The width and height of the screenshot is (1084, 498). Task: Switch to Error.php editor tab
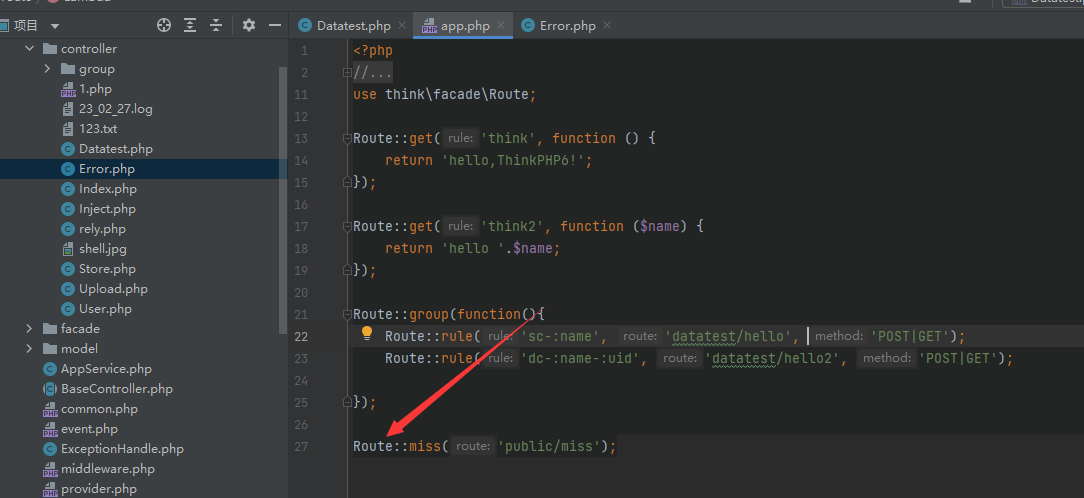click(x=568, y=26)
